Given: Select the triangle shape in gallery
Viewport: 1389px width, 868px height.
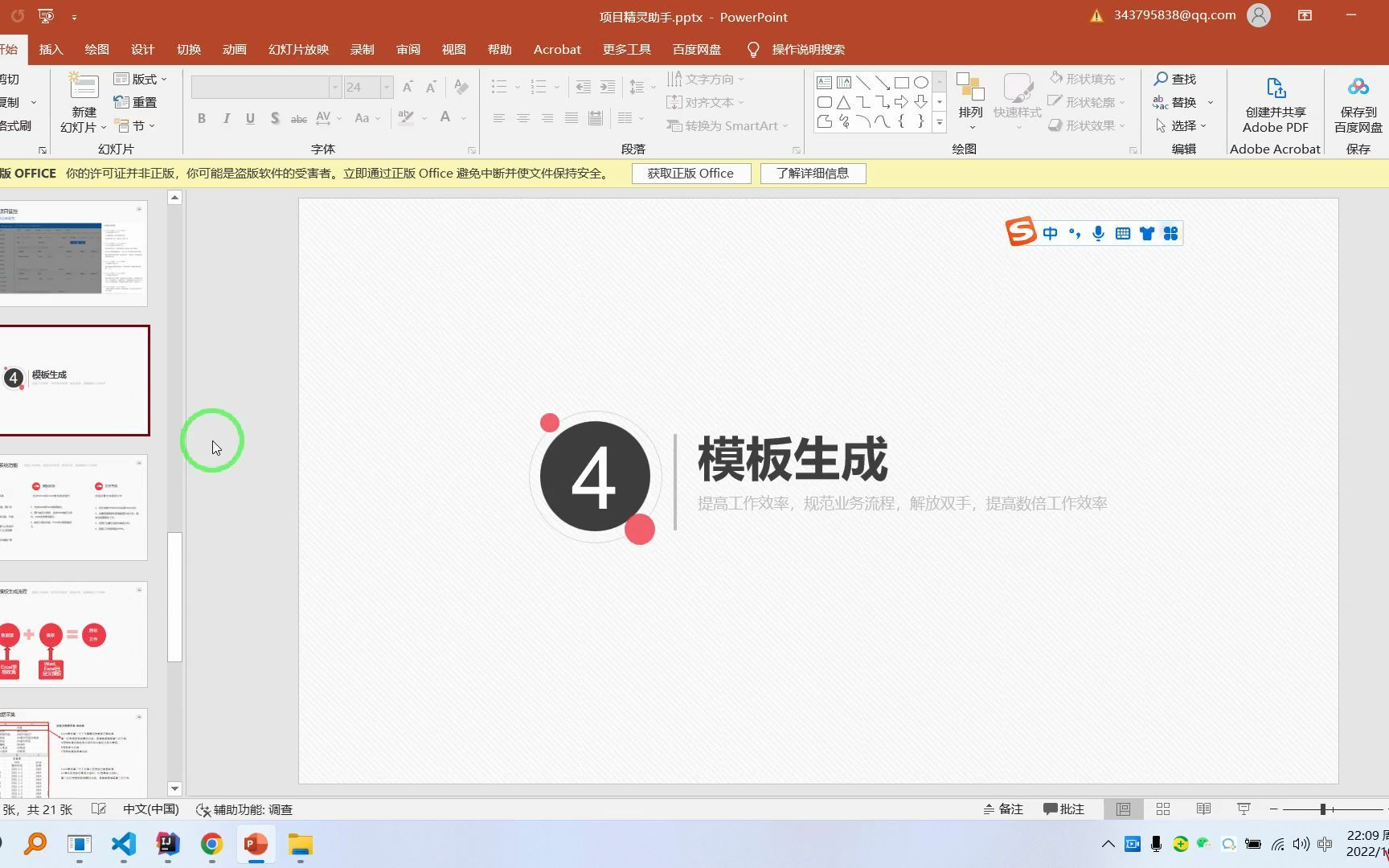Looking at the screenshot, I should point(843,102).
